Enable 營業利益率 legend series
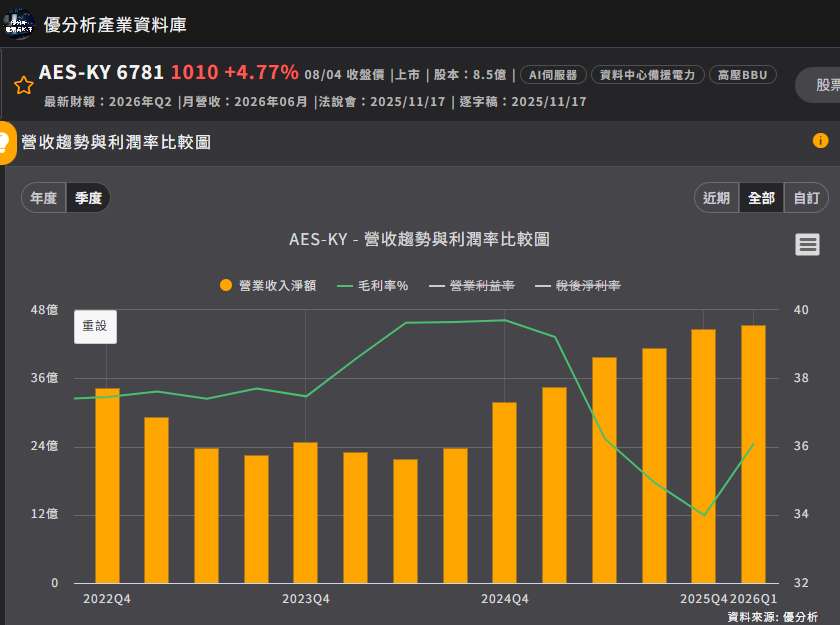840x625 pixels. (x=472, y=285)
